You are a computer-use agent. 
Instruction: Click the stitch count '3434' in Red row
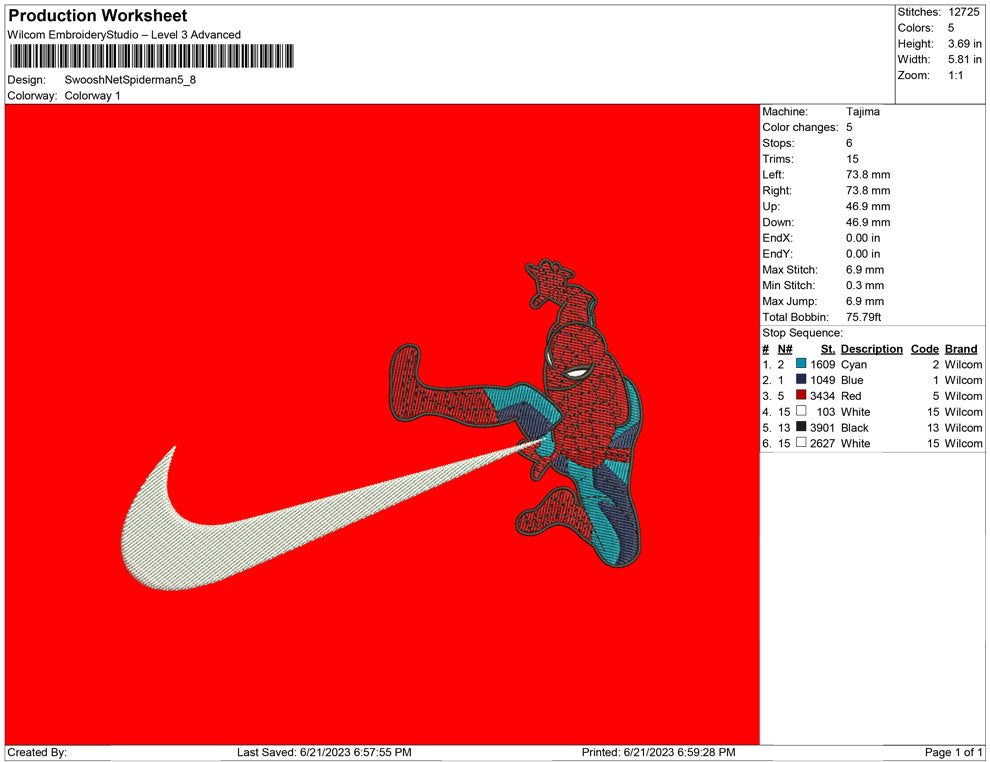823,396
